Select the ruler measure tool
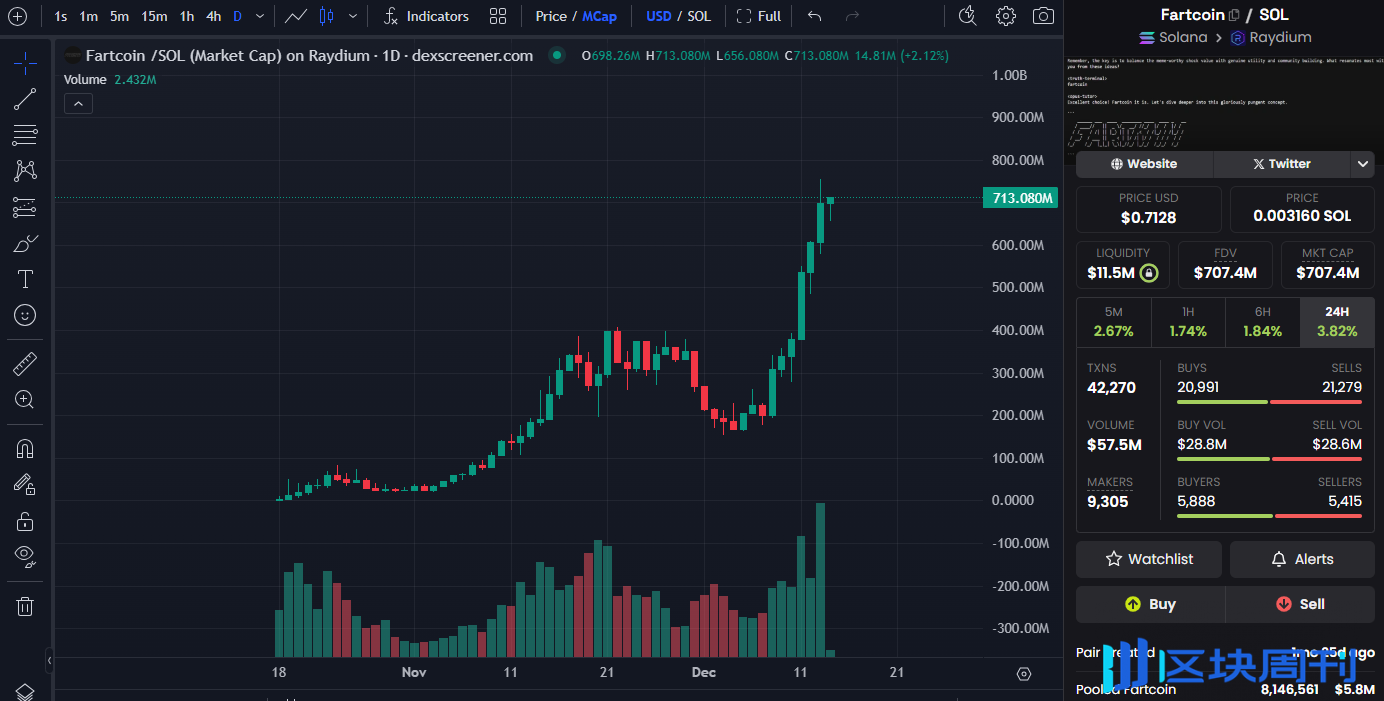This screenshot has height=701, width=1384. (25, 364)
